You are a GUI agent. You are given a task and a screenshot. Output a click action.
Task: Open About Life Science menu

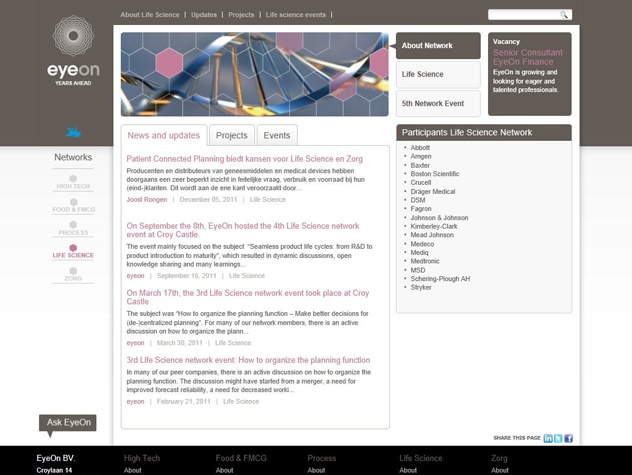(x=150, y=15)
